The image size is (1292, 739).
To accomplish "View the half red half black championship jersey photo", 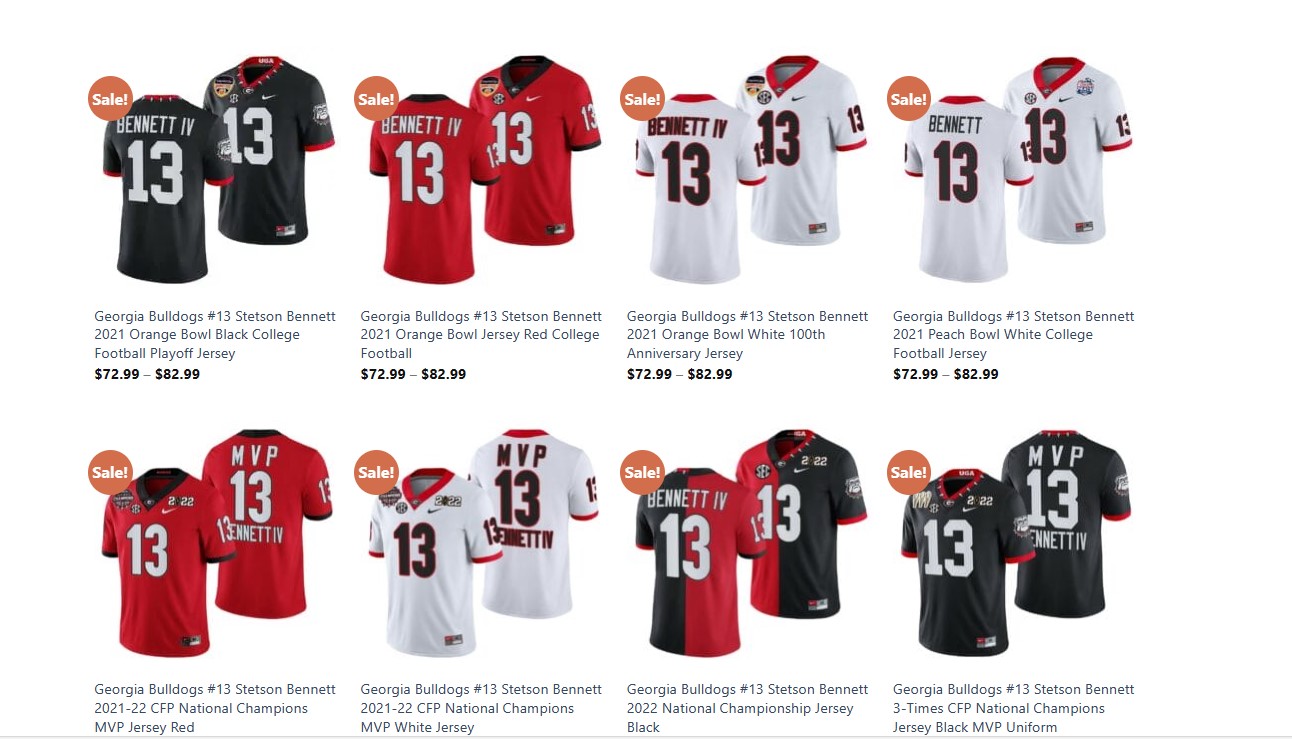I will point(750,543).
